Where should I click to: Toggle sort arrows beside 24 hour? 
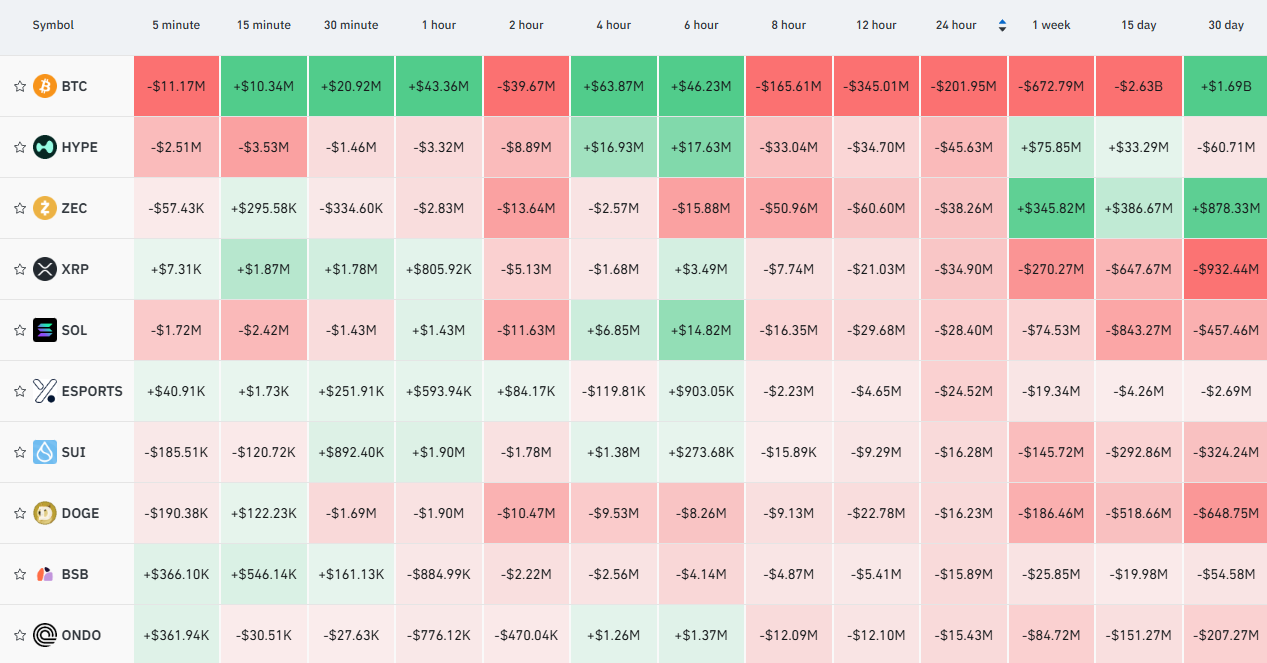point(1002,25)
